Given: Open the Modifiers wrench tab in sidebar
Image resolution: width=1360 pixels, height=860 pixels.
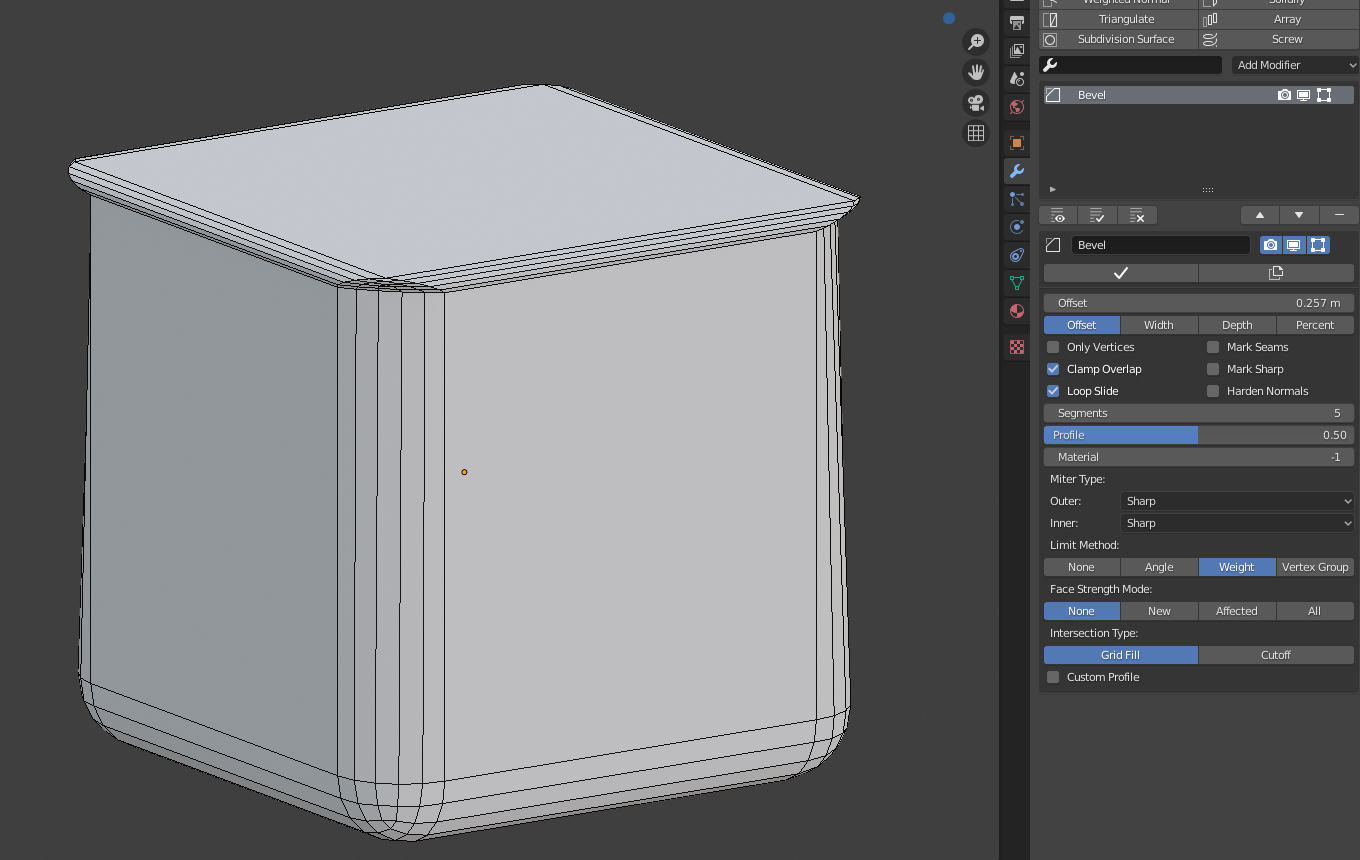Looking at the screenshot, I should point(1017,171).
